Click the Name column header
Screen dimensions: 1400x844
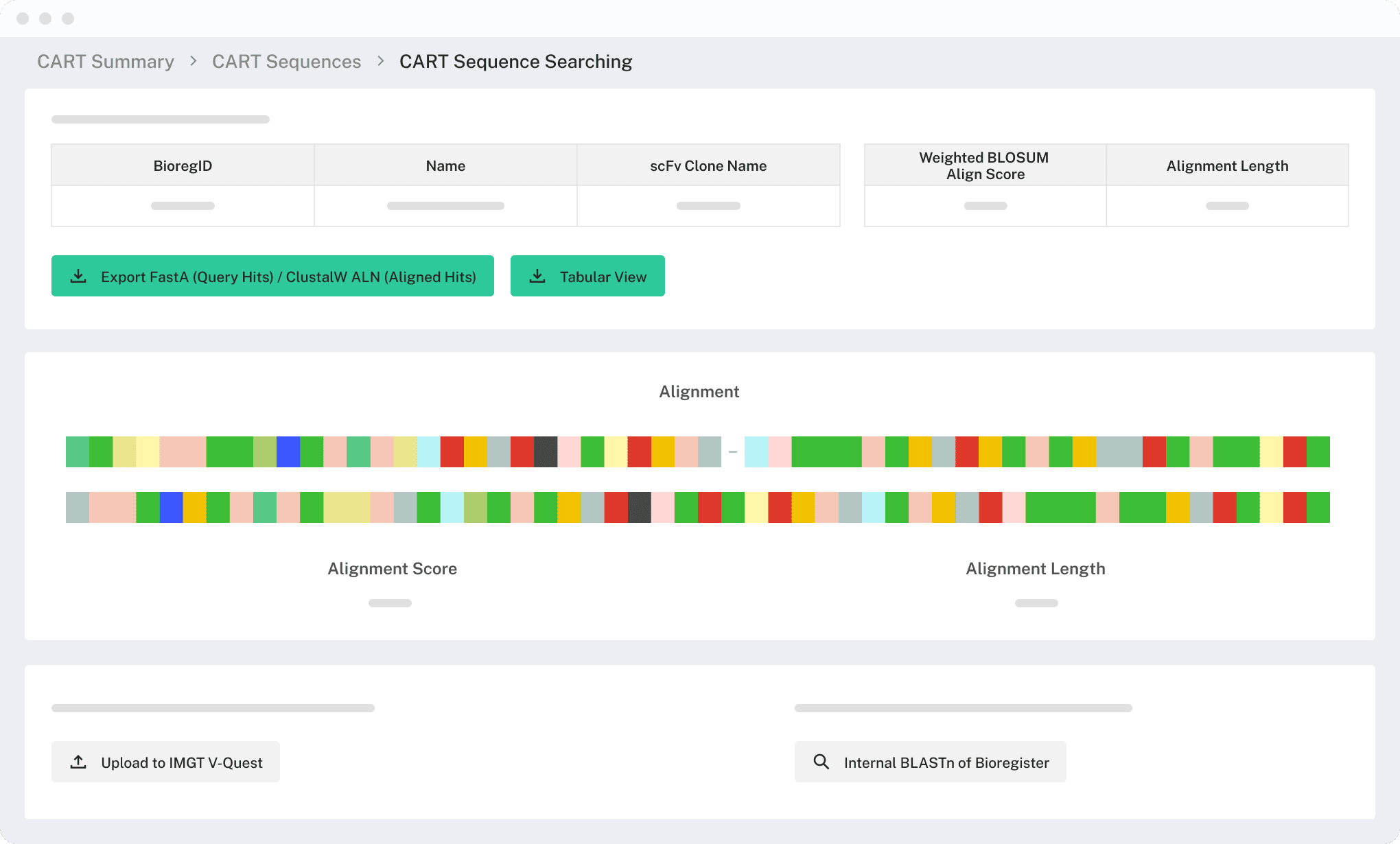(445, 165)
